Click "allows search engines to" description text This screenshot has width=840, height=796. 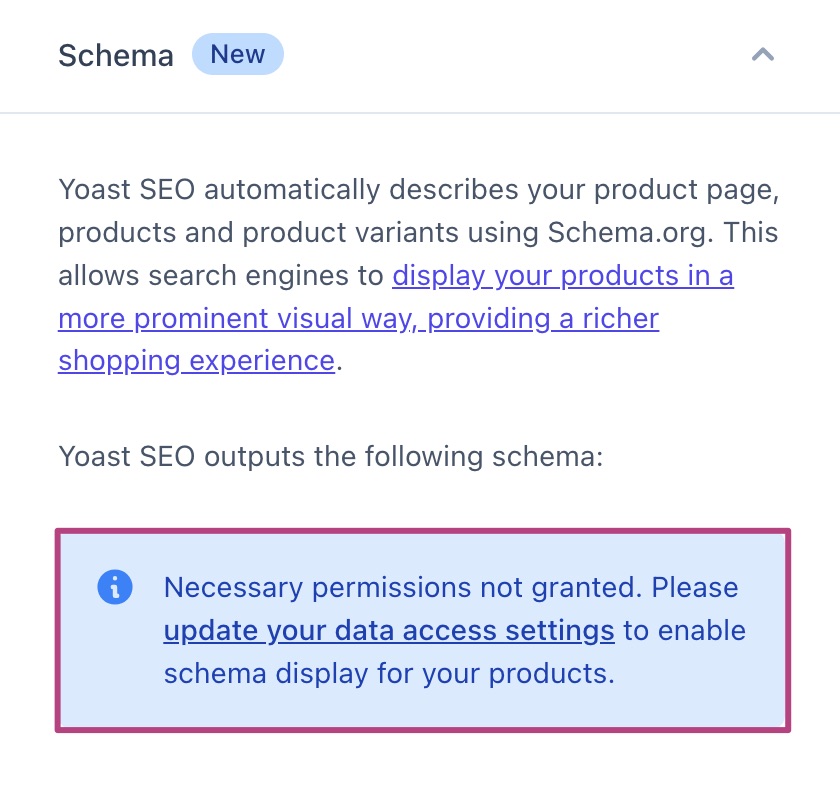[221, 276]
